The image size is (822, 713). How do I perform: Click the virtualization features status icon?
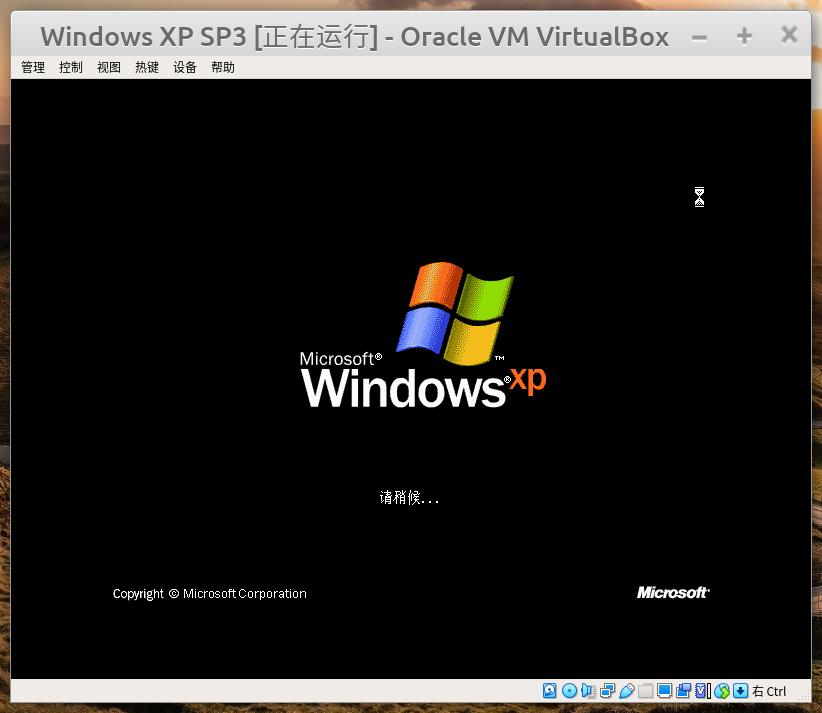coord(702,690)
